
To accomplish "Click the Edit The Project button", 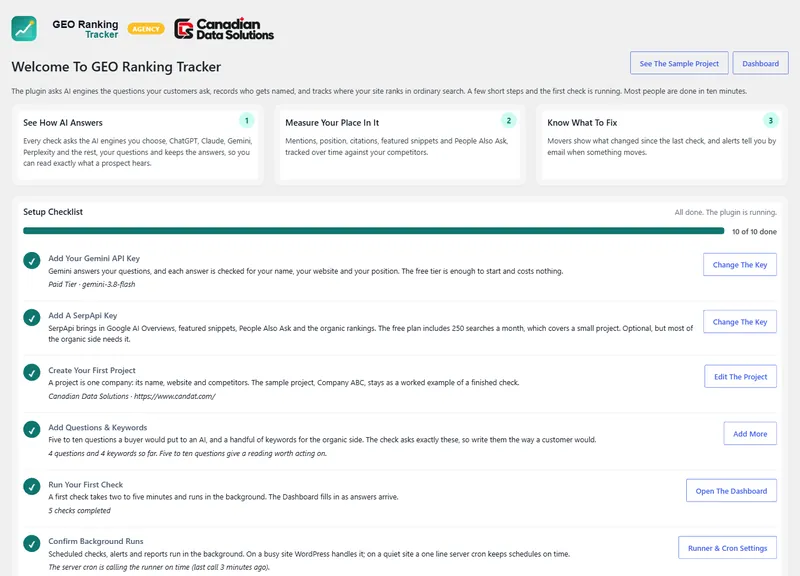I will [740, 377].
